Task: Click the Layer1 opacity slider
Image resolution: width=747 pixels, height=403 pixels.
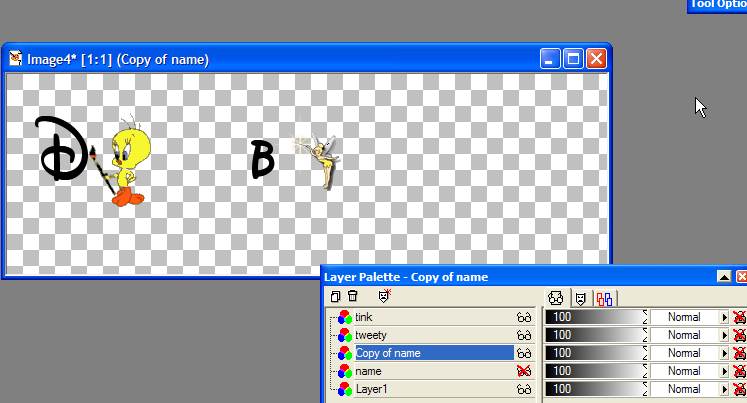Action: tap(596, 389)
